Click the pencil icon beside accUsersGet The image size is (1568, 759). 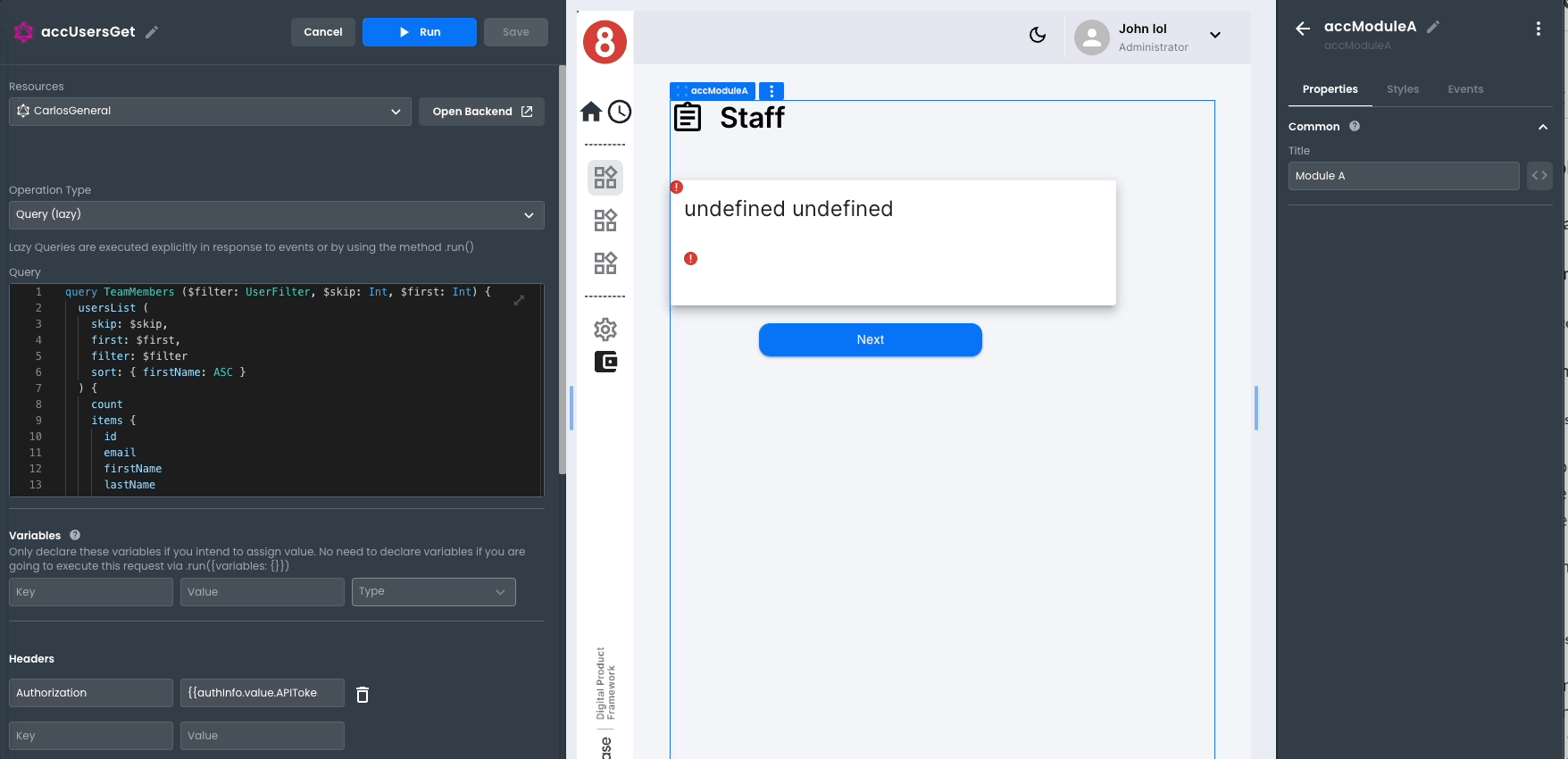152,32
